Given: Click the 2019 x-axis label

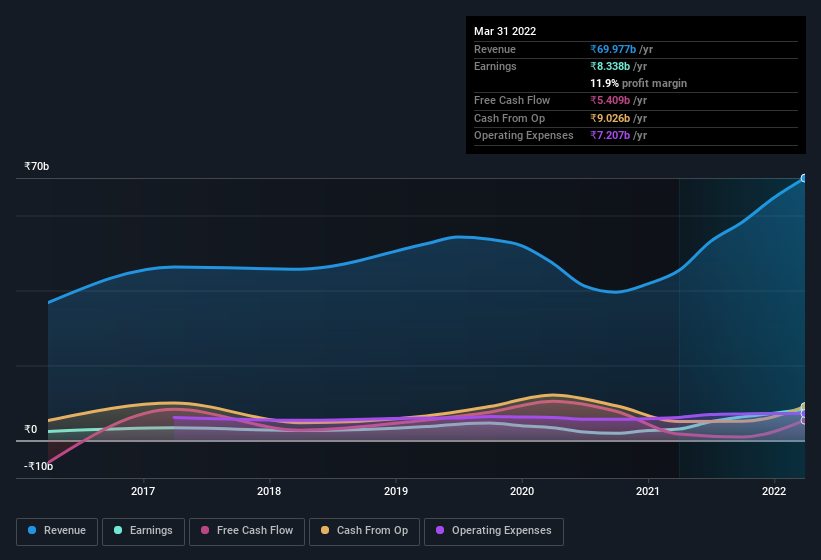Looking at the screenshot, I should [396, 491].
